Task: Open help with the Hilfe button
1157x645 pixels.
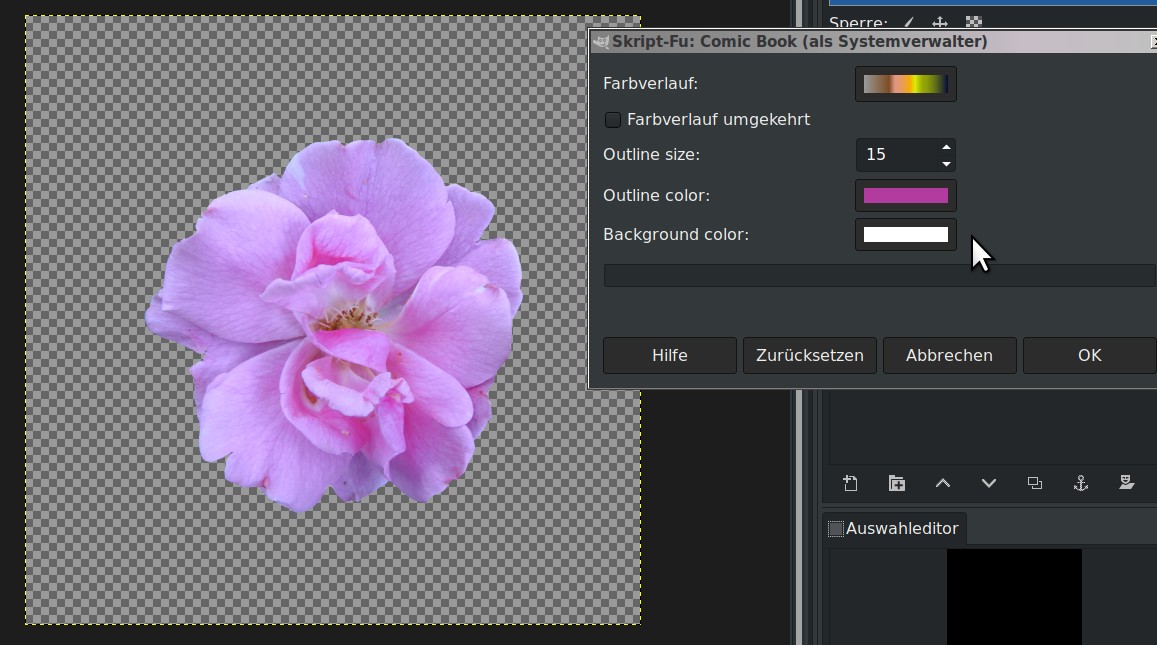Action: (x=669, y=355)
